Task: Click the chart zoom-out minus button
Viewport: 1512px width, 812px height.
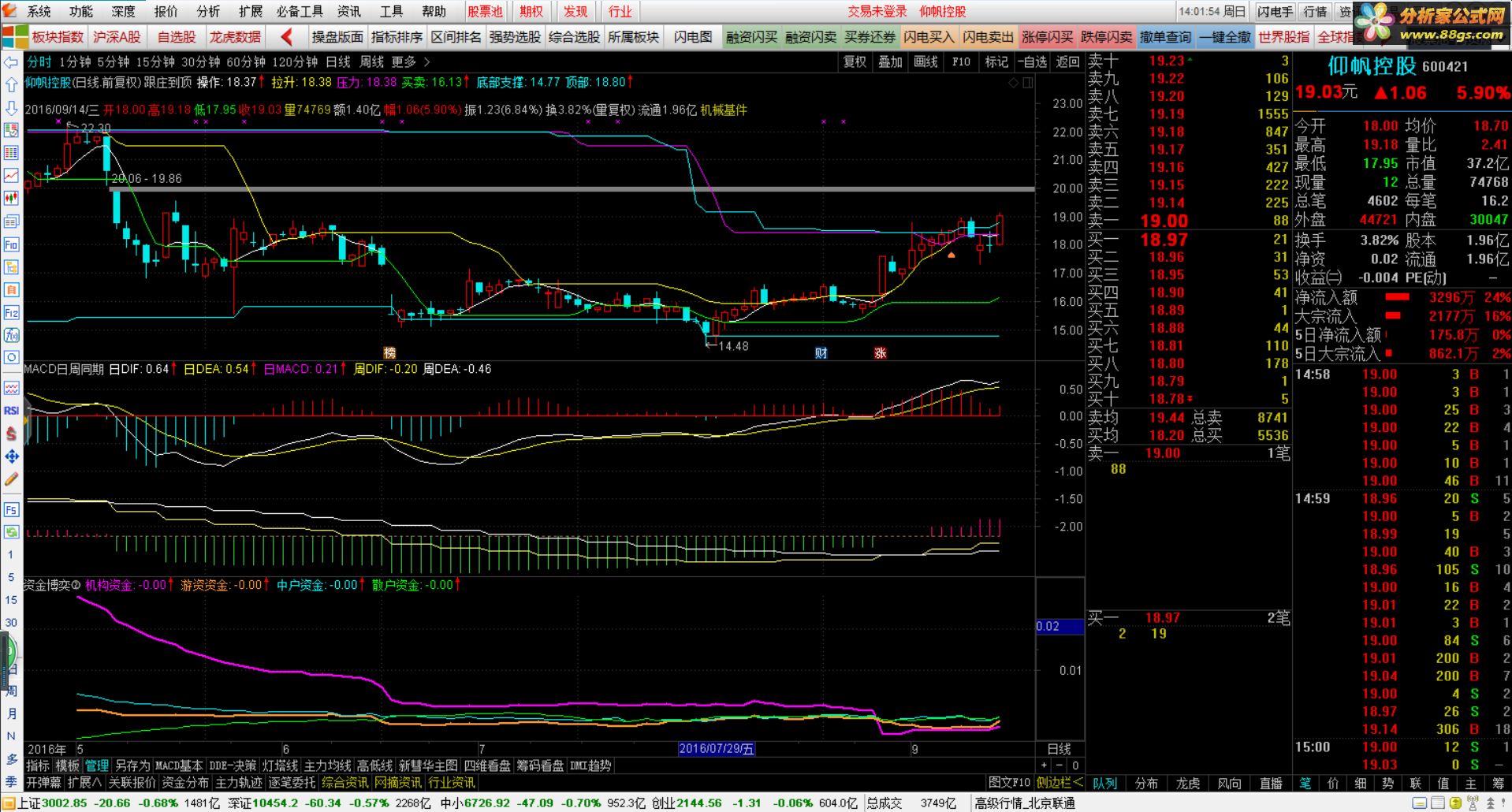Action: point(1060,765)
